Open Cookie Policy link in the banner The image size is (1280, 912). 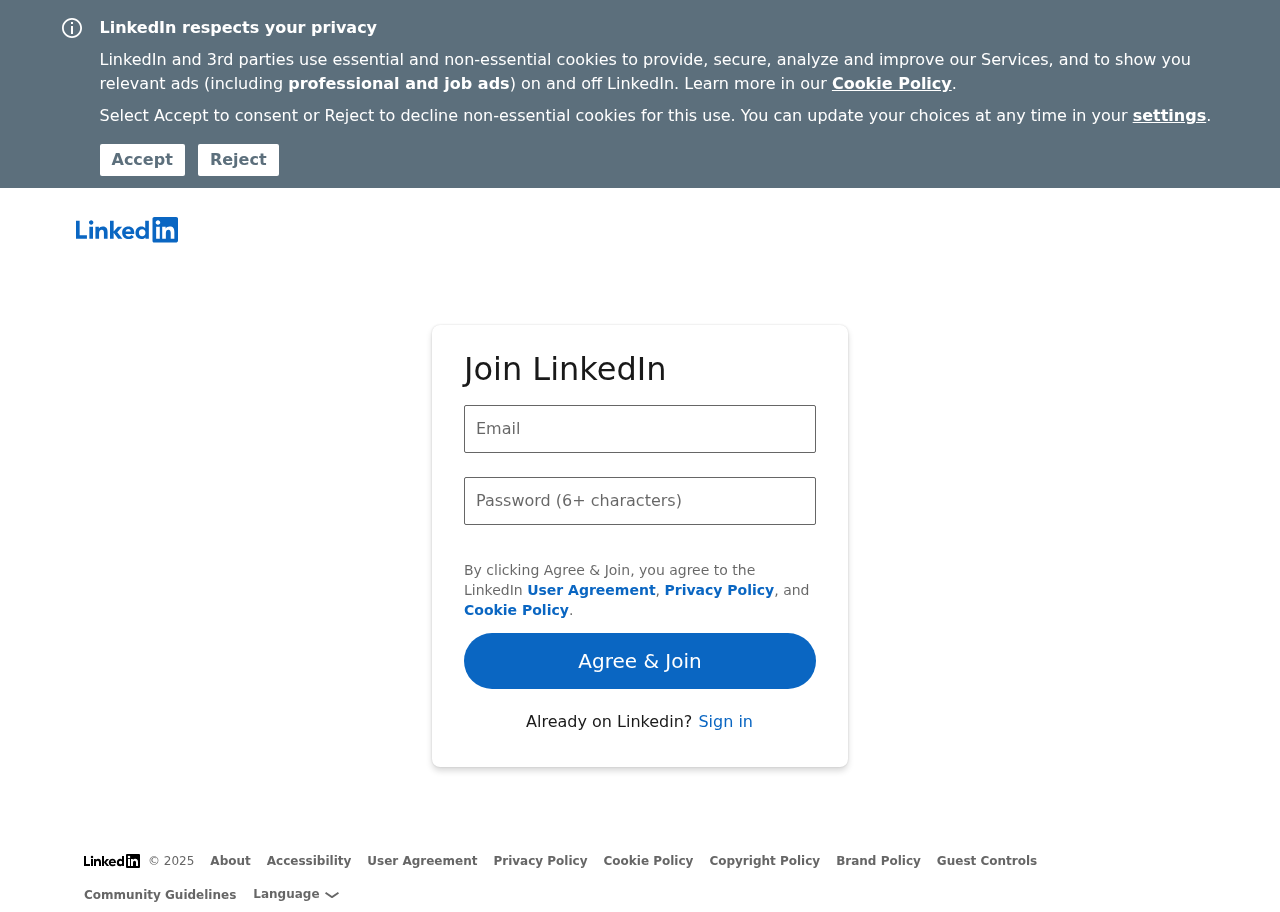click(x=891, y=84)
